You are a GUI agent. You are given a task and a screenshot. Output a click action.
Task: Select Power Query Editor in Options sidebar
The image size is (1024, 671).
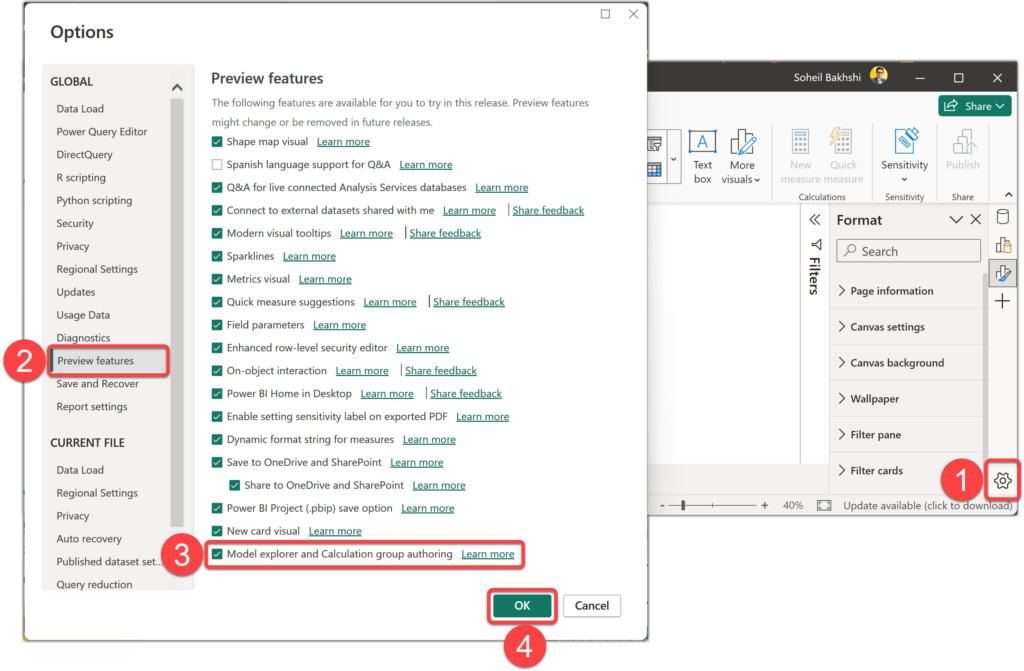click(x=101, y=131)
